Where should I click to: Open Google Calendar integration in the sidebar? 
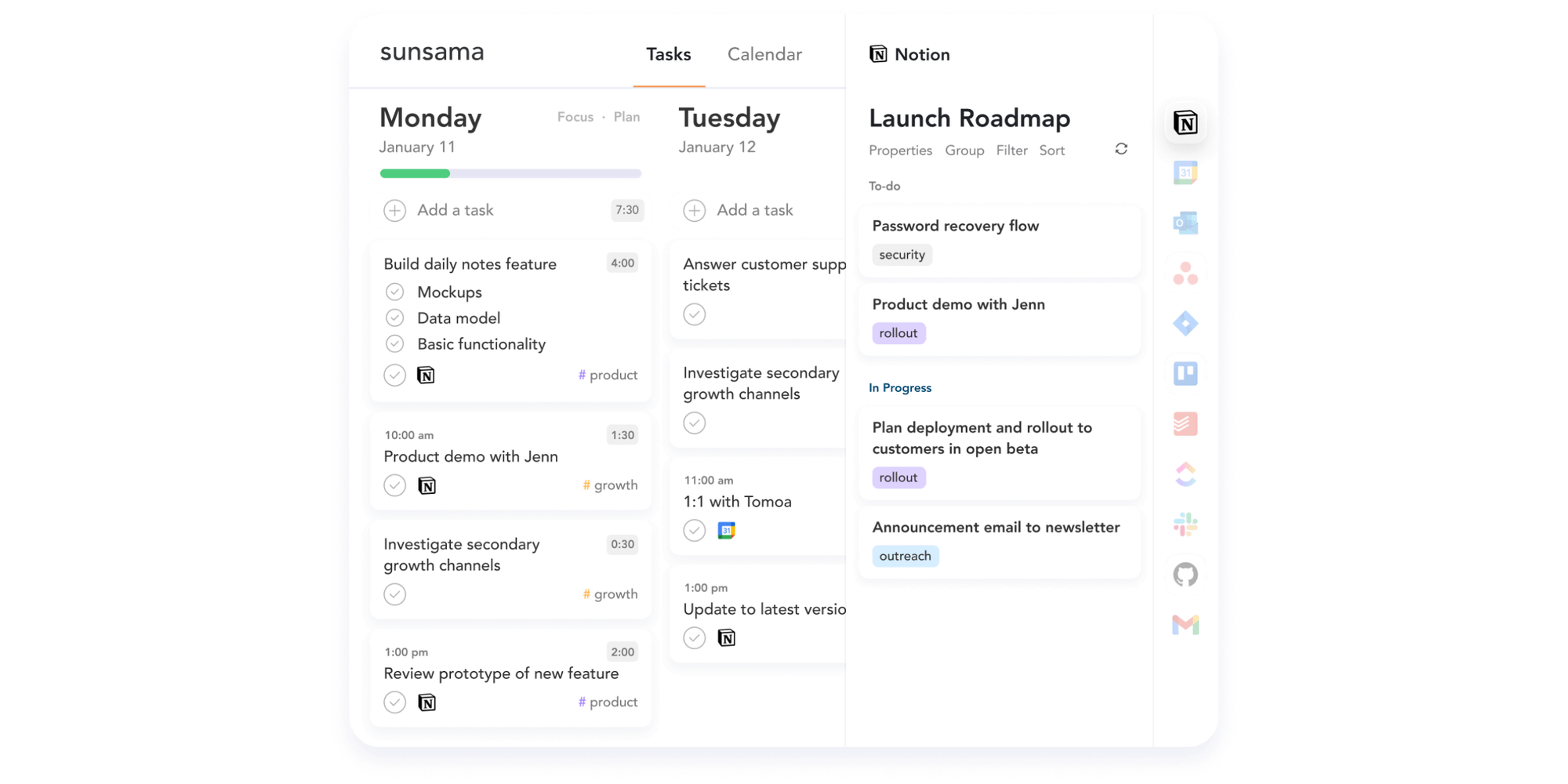point(1185,172)
